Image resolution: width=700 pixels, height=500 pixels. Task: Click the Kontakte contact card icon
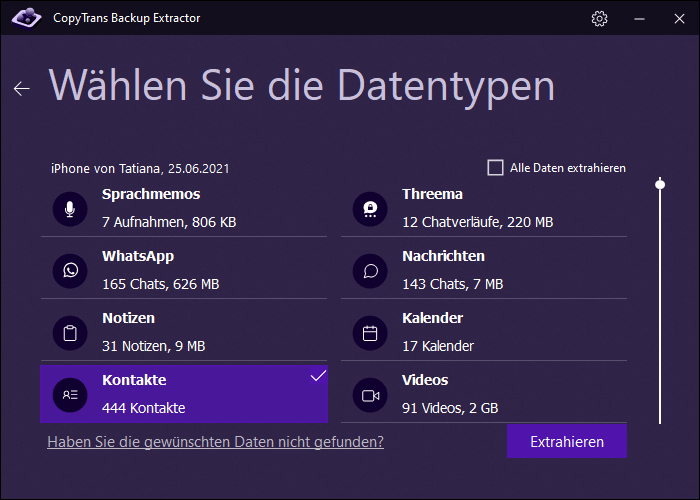(70, 395)
